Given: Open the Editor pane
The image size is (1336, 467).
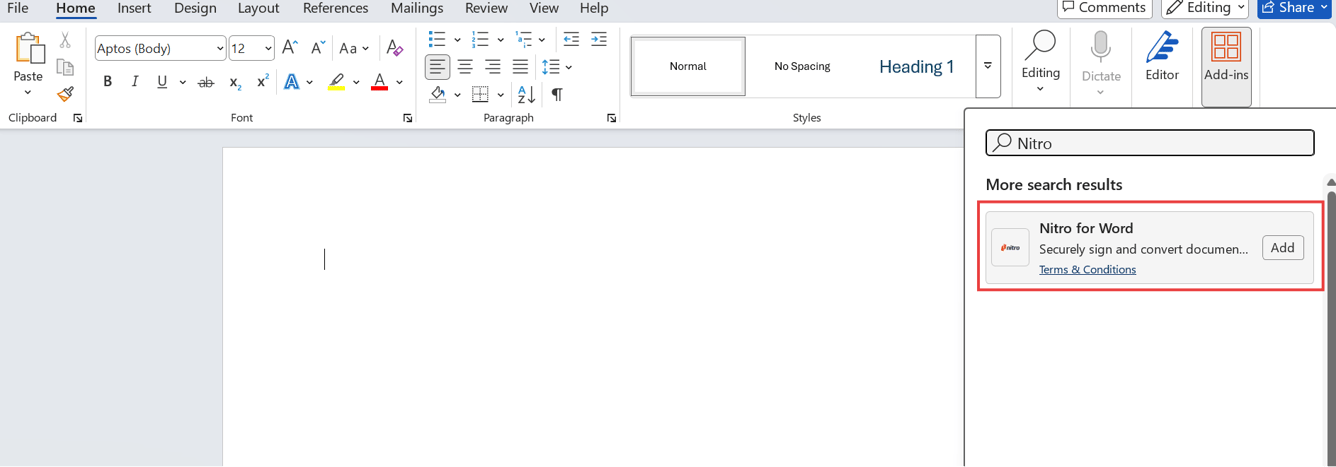Looking at the screenshot, I should click(x=1162, y=57).
